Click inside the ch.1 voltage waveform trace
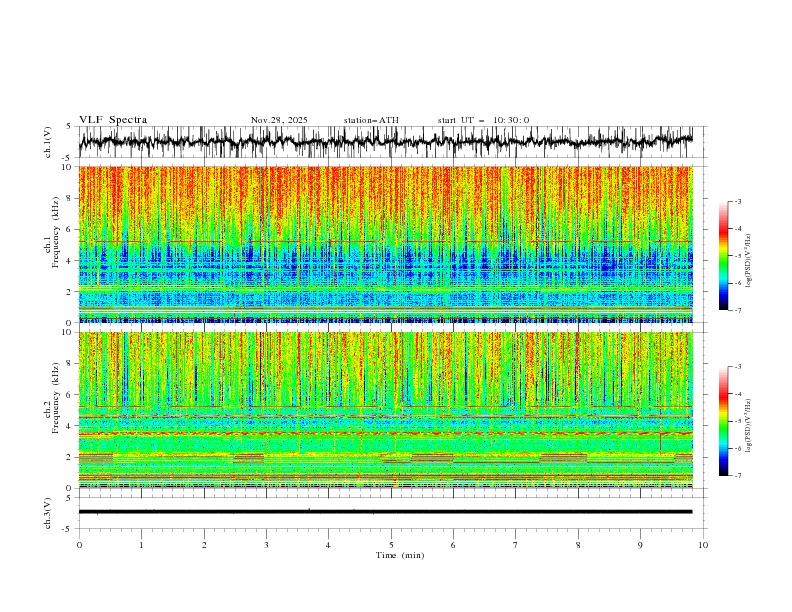 386,142
